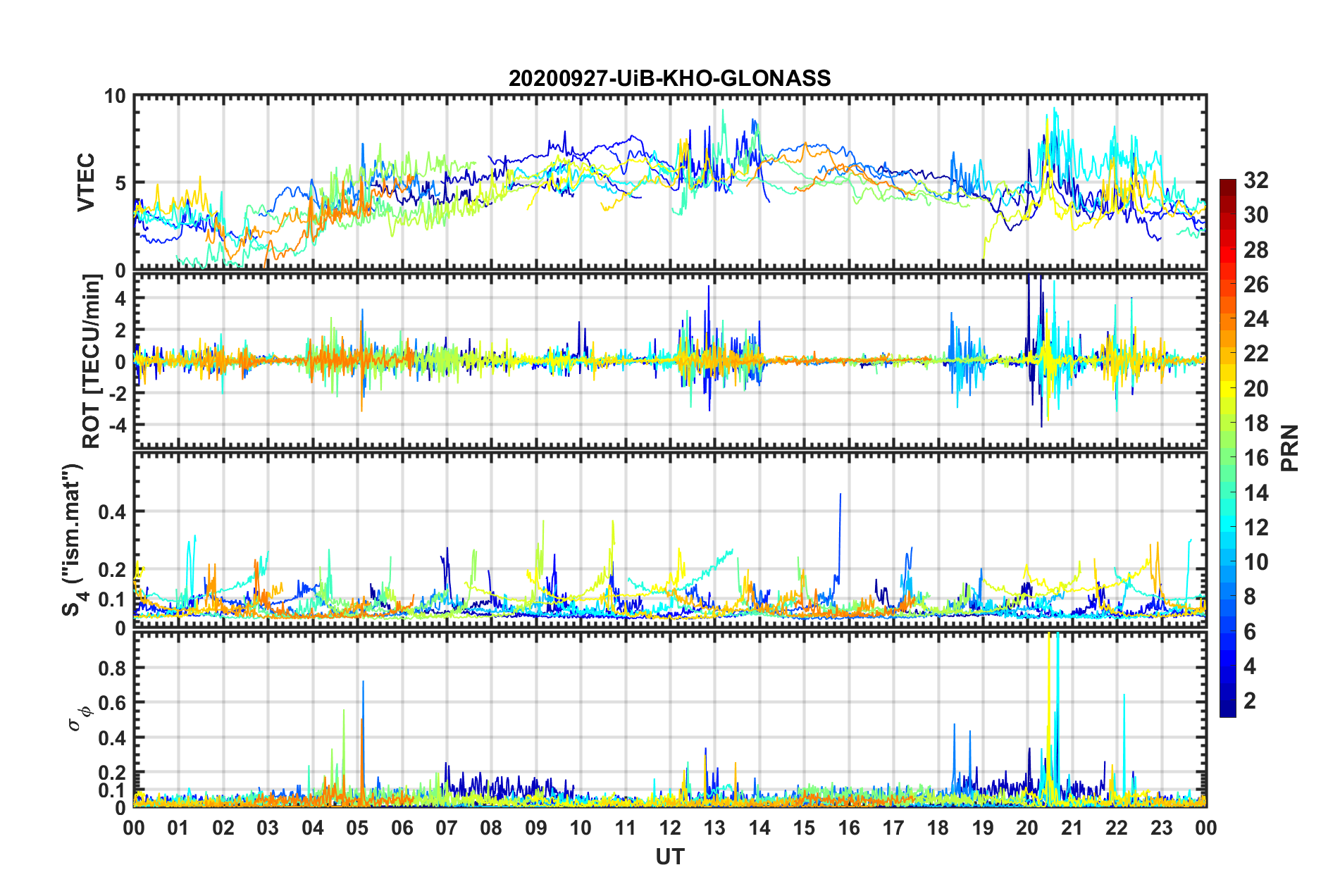Select the VTEC y-axis label

tap(86, 182)
